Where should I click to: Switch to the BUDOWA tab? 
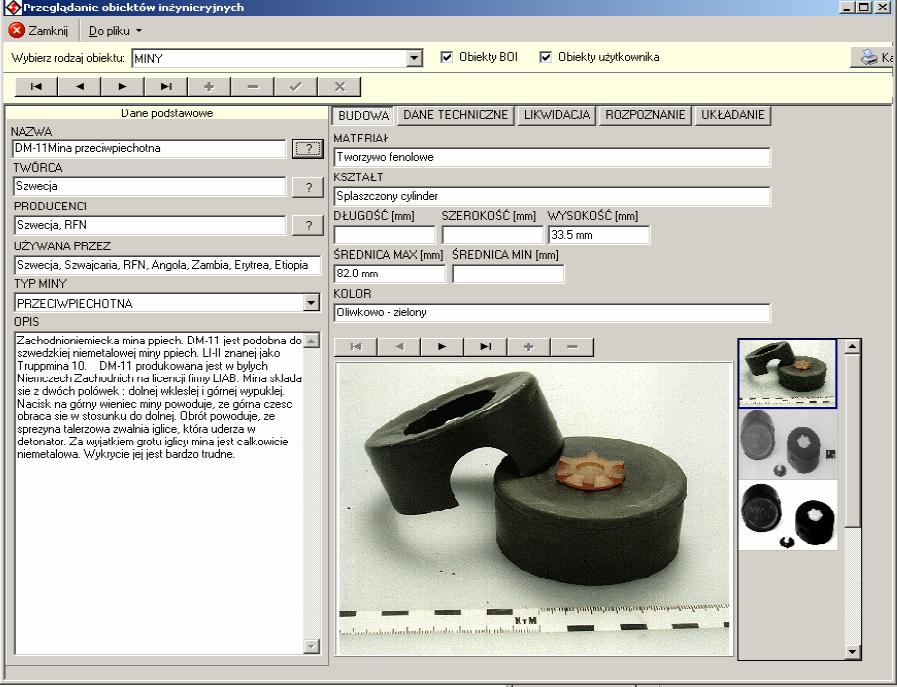click(363, 116)
